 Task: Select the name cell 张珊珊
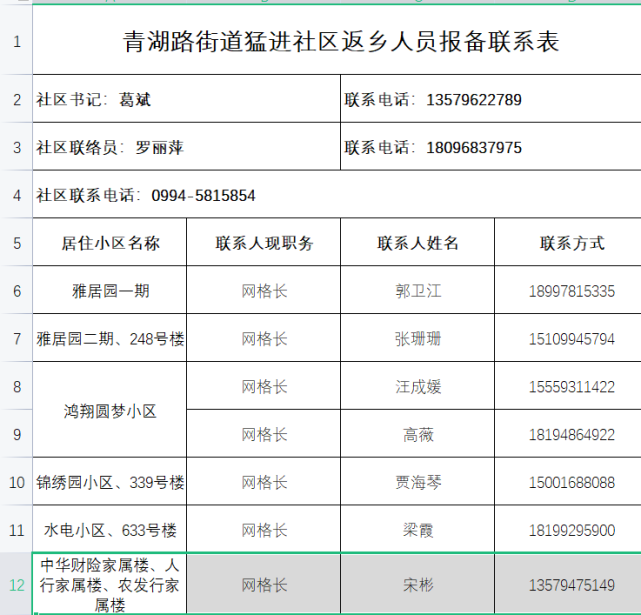(x=417, y=338)
